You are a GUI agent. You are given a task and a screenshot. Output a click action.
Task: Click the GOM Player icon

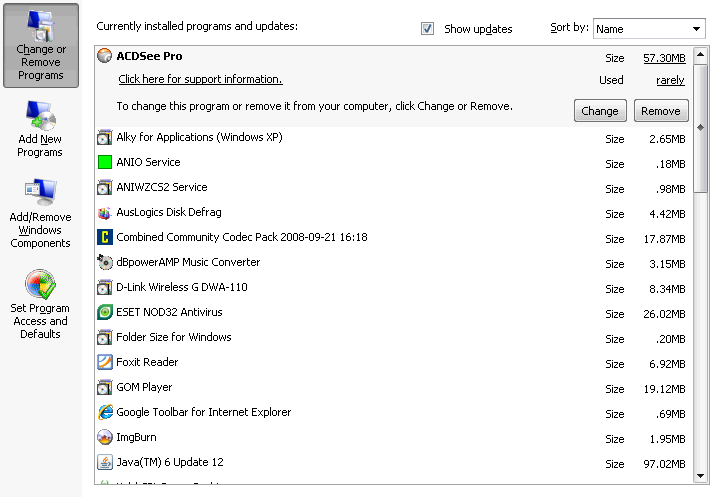click(105, 387)
